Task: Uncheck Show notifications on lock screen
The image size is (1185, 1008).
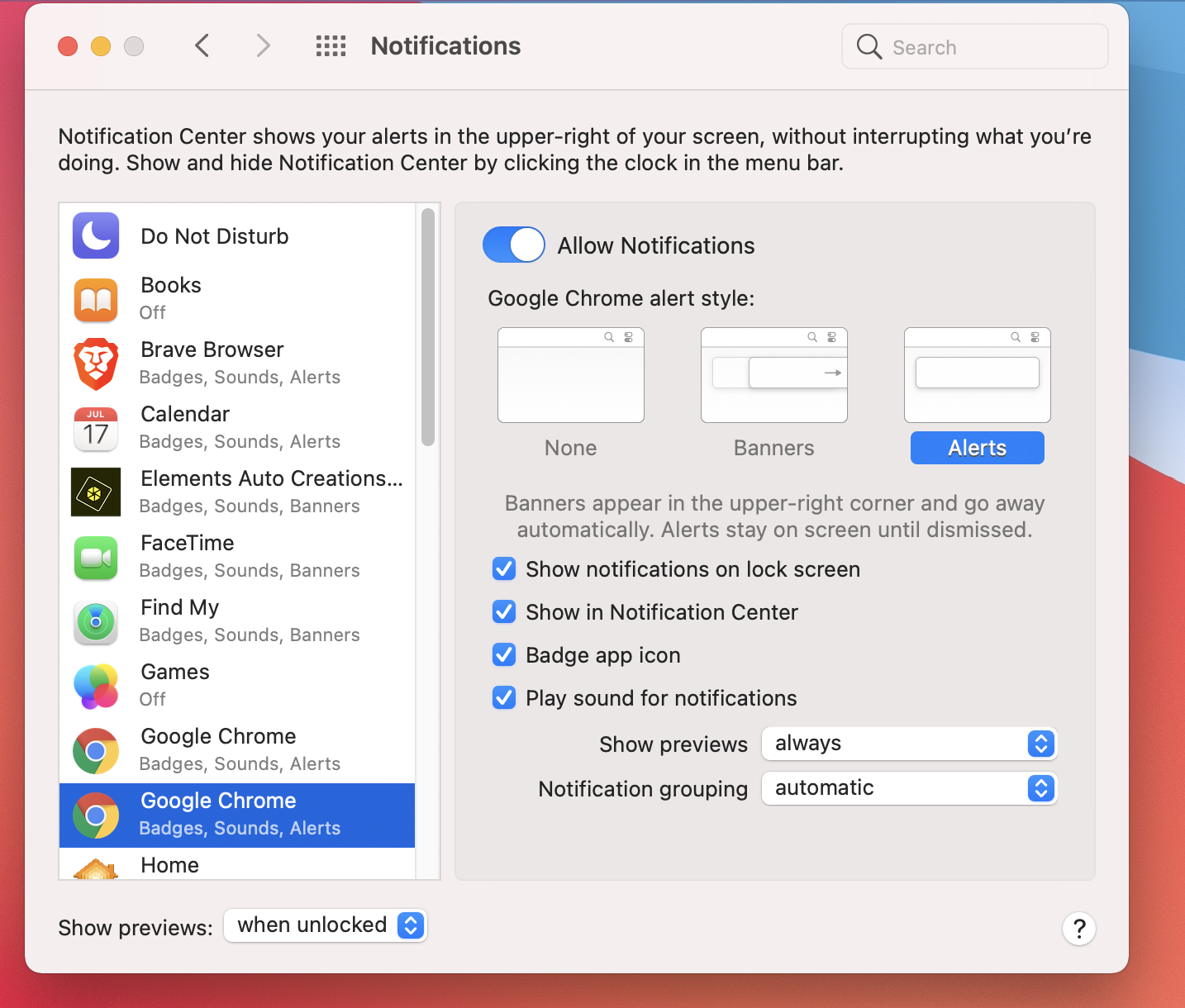Action: coord(504,569)
